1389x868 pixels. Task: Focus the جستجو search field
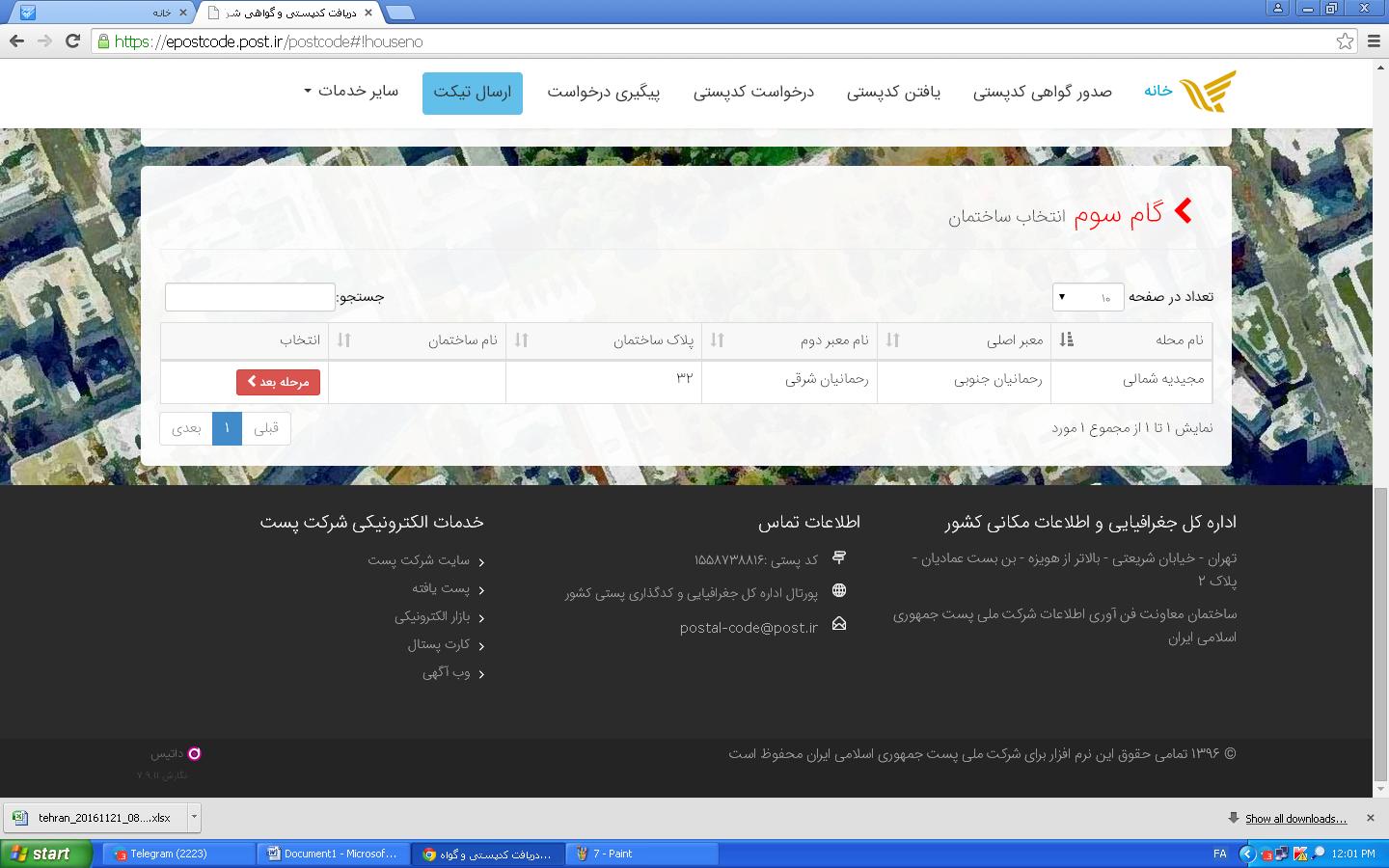pyautogui.click(x=250, y=297)
